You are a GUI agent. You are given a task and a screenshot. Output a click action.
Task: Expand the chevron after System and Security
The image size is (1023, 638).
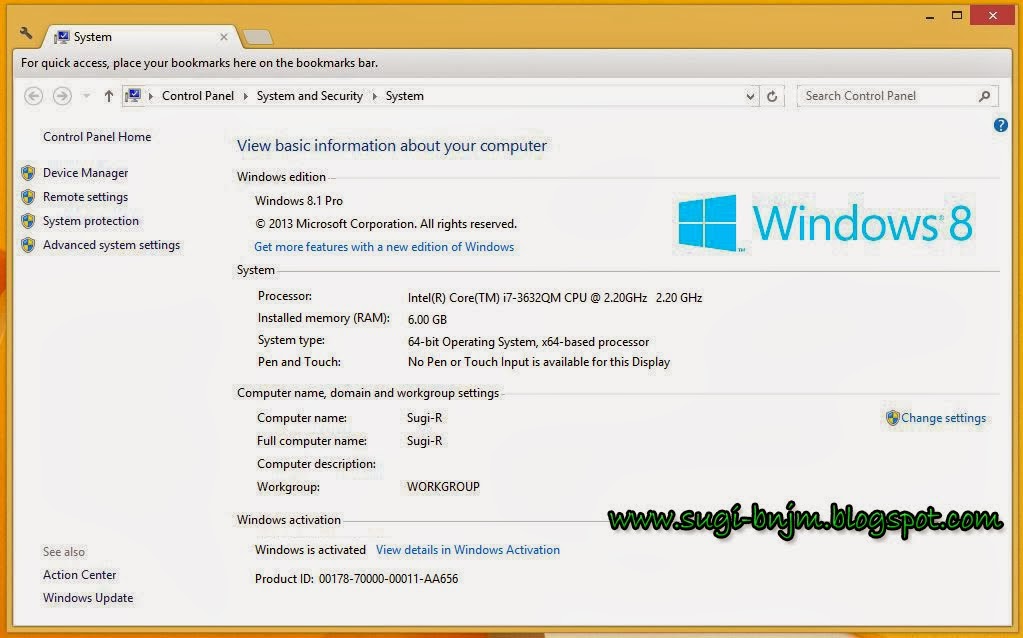pyautogui.click(x=374, y=96)
